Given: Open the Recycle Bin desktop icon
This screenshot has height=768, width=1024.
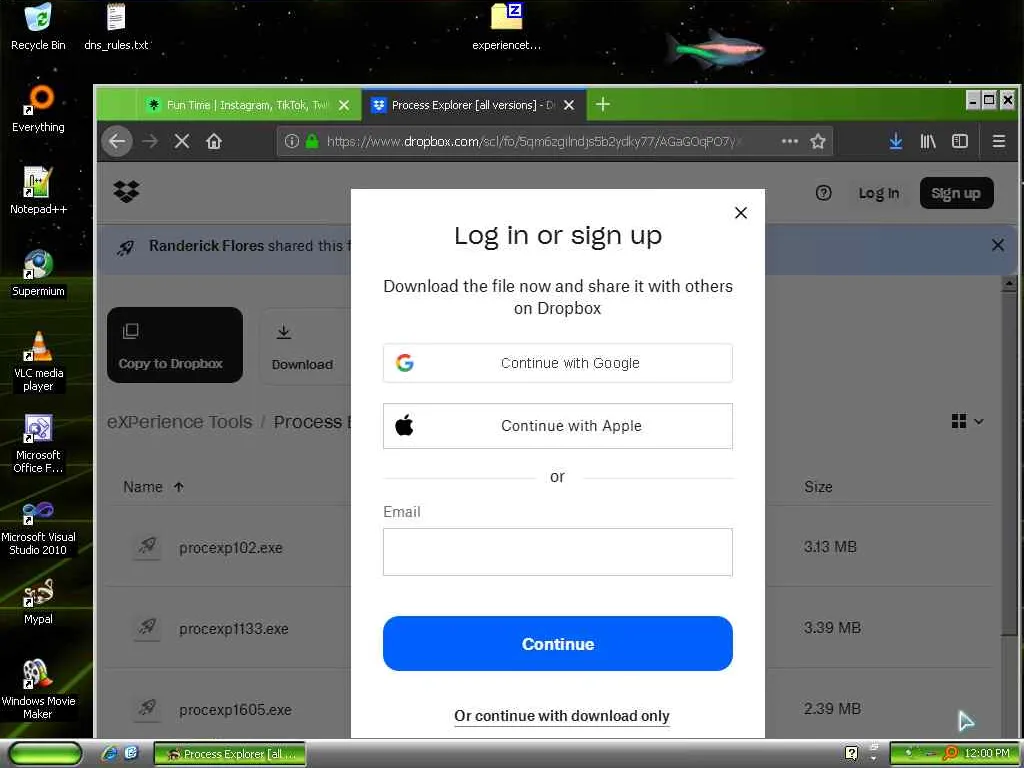Looking at the screenshot, I should tap(38, 26).
